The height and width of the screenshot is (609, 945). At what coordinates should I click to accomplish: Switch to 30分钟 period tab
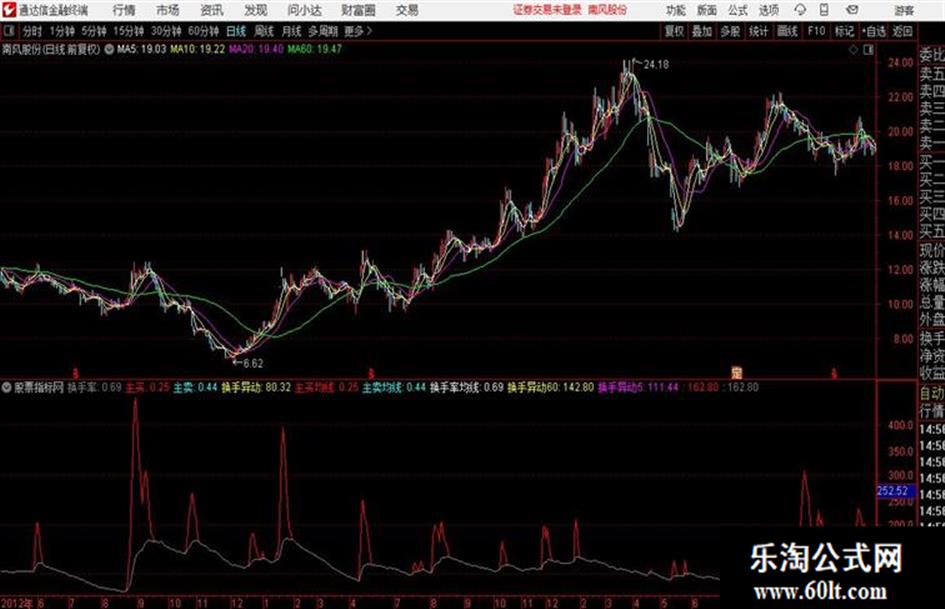(x=166, y=31)
